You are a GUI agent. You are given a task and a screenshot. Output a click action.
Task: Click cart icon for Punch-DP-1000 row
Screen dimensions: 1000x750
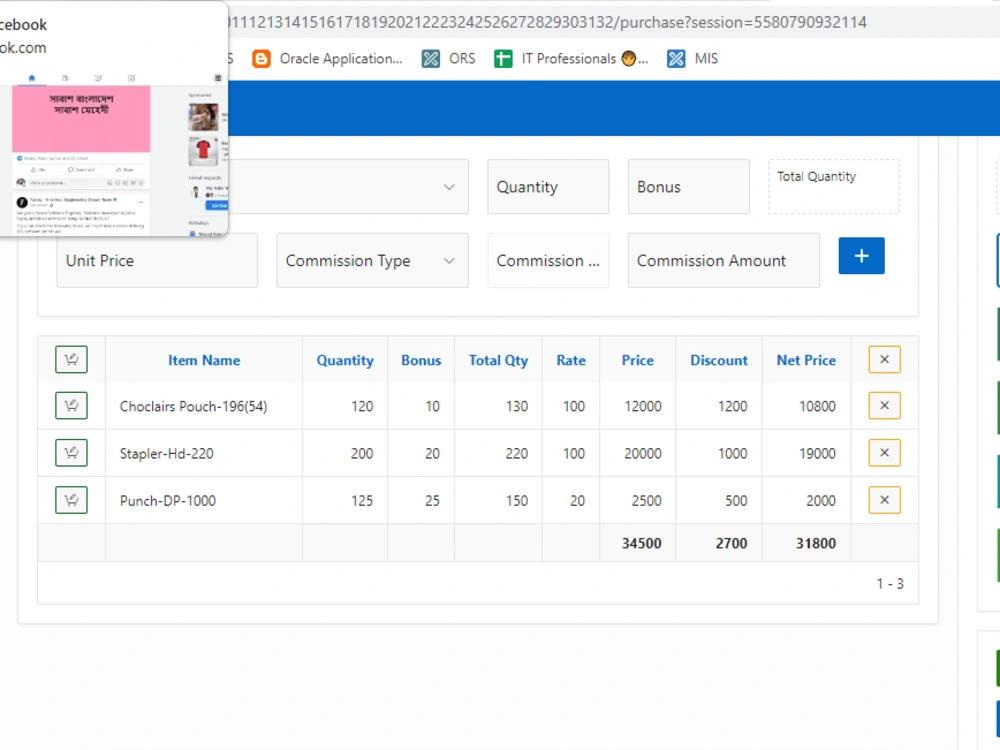tap(71, 500)
